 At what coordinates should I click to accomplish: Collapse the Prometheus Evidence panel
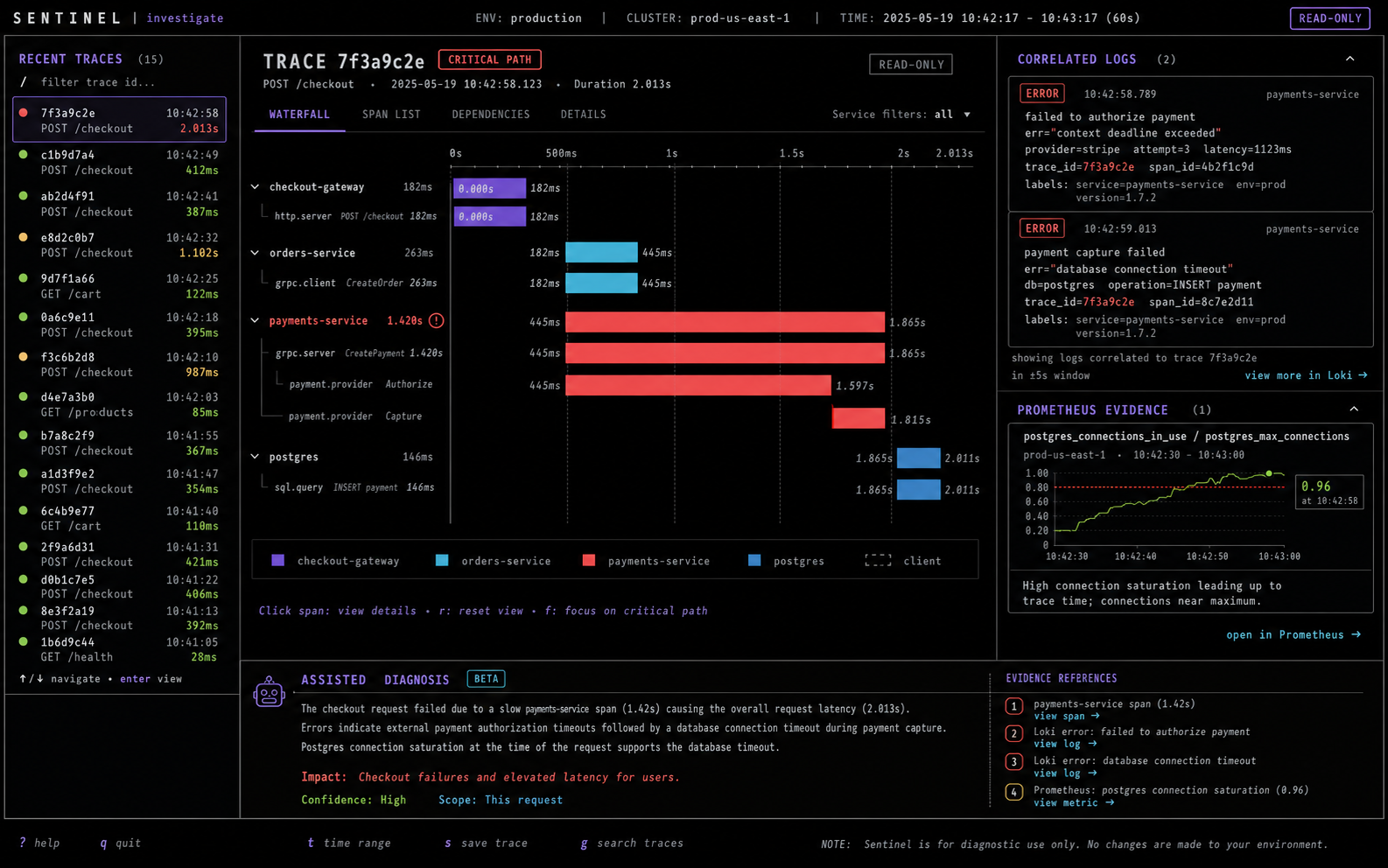tap(1354, 409)
